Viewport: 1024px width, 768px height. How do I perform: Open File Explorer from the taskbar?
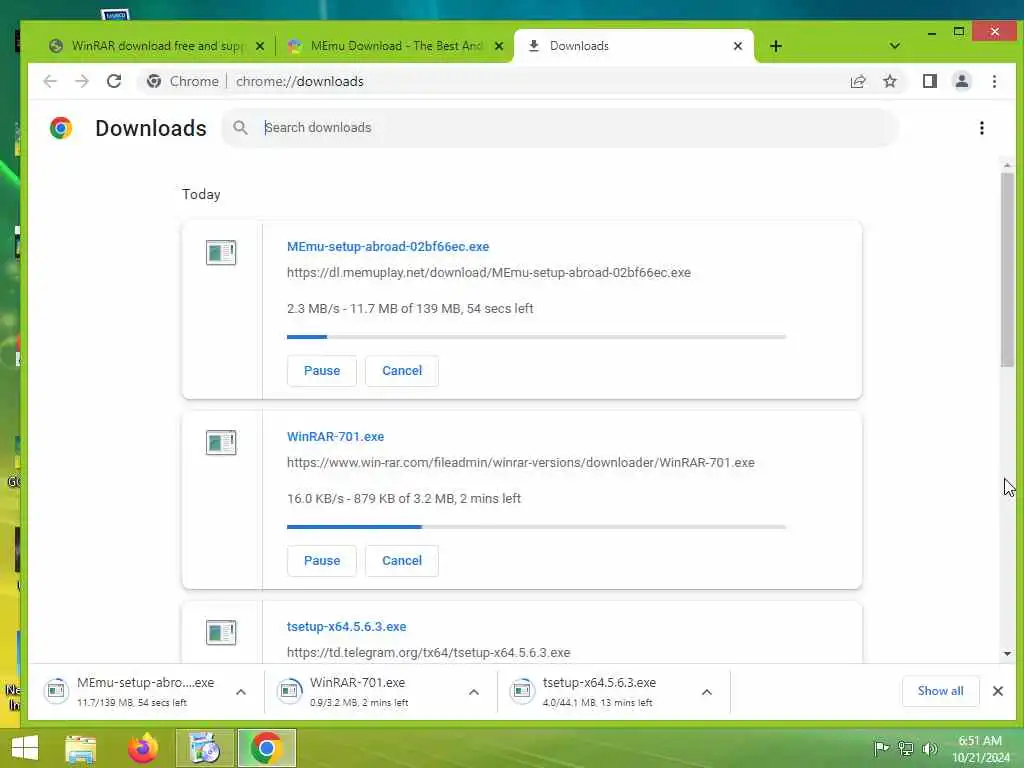(x=81, y=748)
